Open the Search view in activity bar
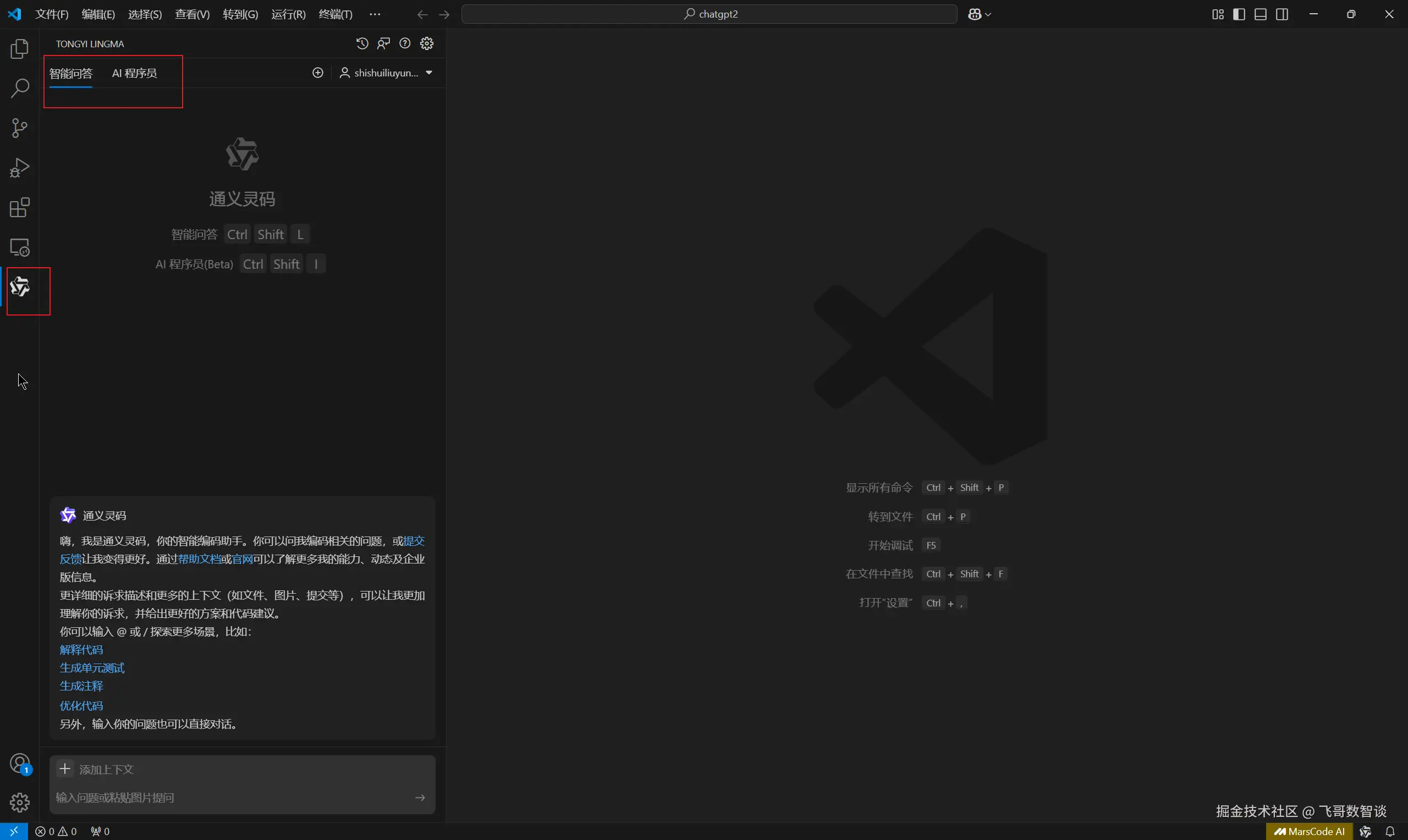 coord(20,89)
